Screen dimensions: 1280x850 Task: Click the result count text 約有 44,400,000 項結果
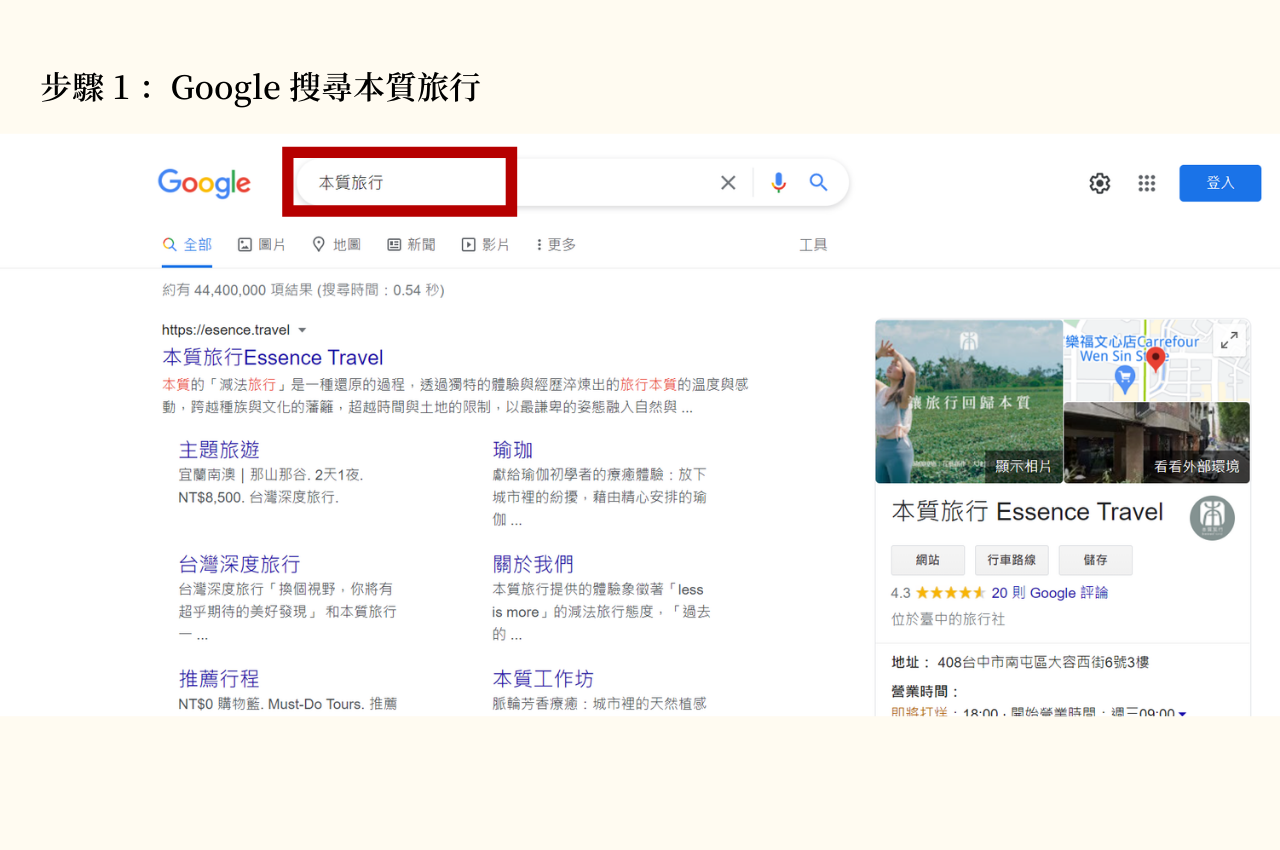[x=238, y=290]
